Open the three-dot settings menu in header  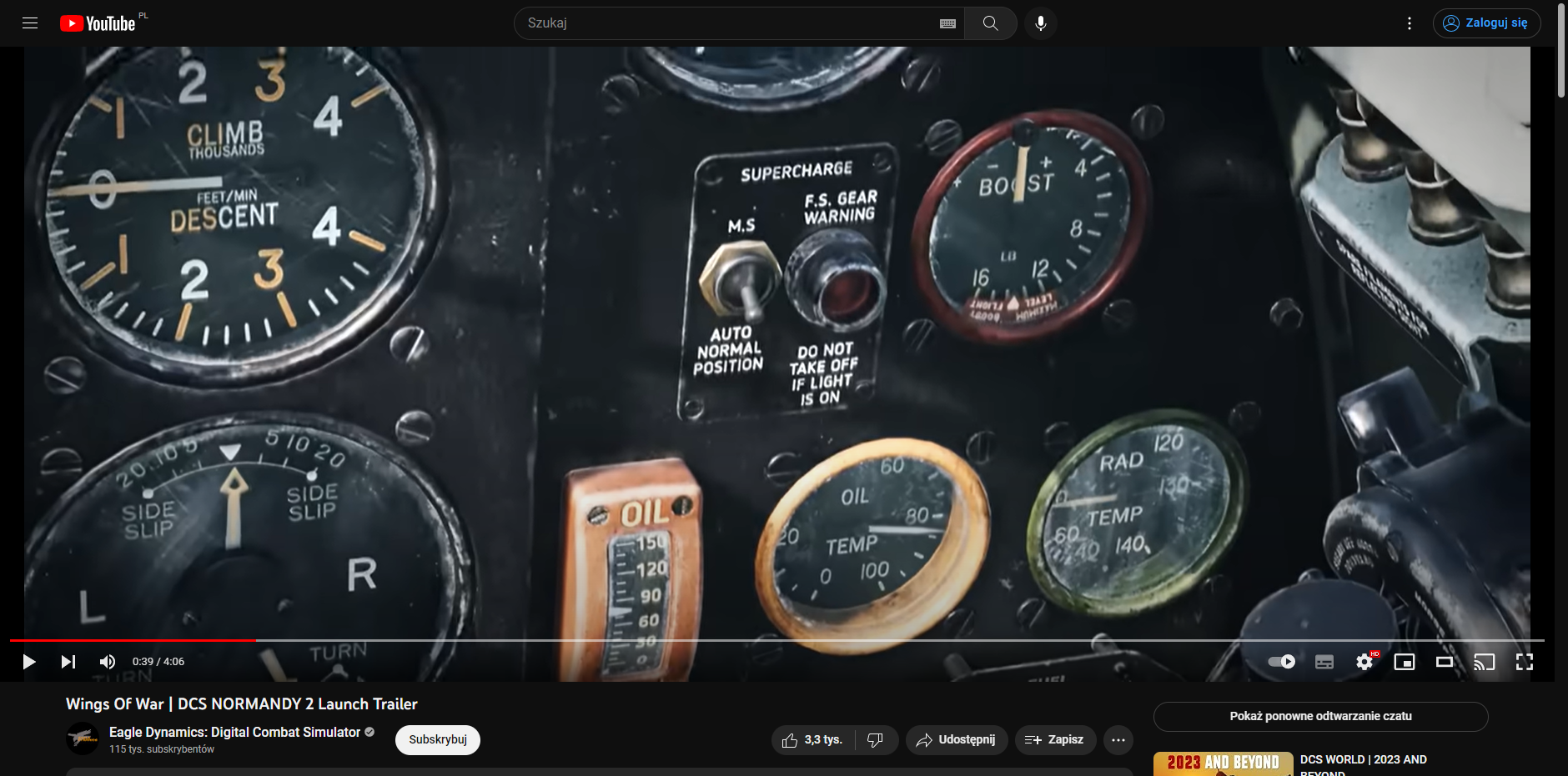pyautogui.click(x=1410, y=23)
